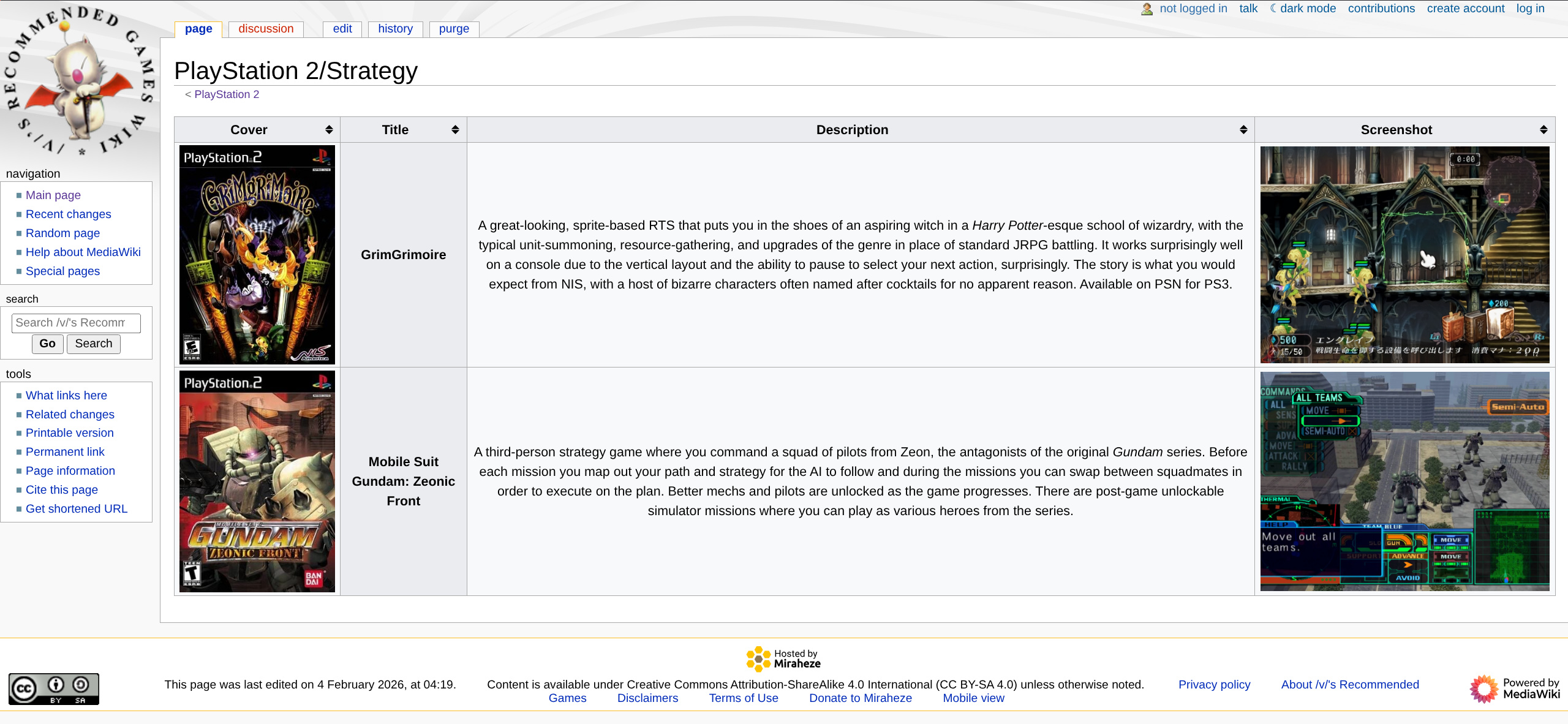Open the Zeonic Front gameplay screenshot
The image size is (1568, 724).
[x=1404, y=481]
